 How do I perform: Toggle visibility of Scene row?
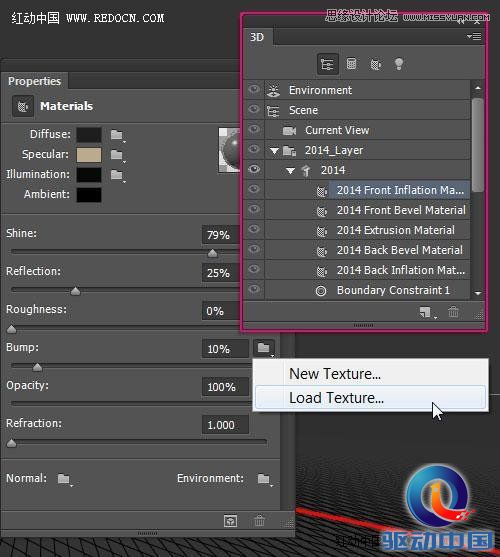click(x=254, y=109)
